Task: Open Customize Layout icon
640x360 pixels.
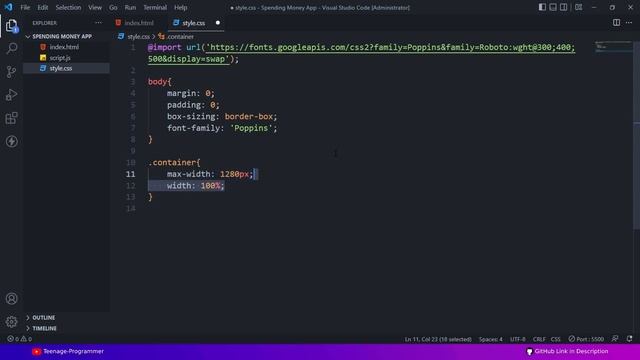Action: click(x=578, y=7)
